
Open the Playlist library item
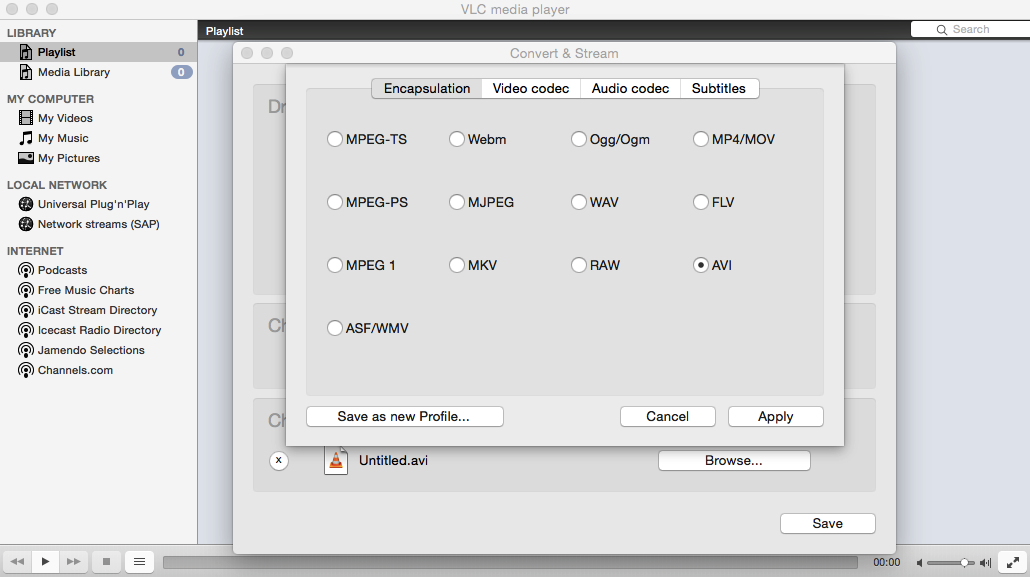[98, 52]
